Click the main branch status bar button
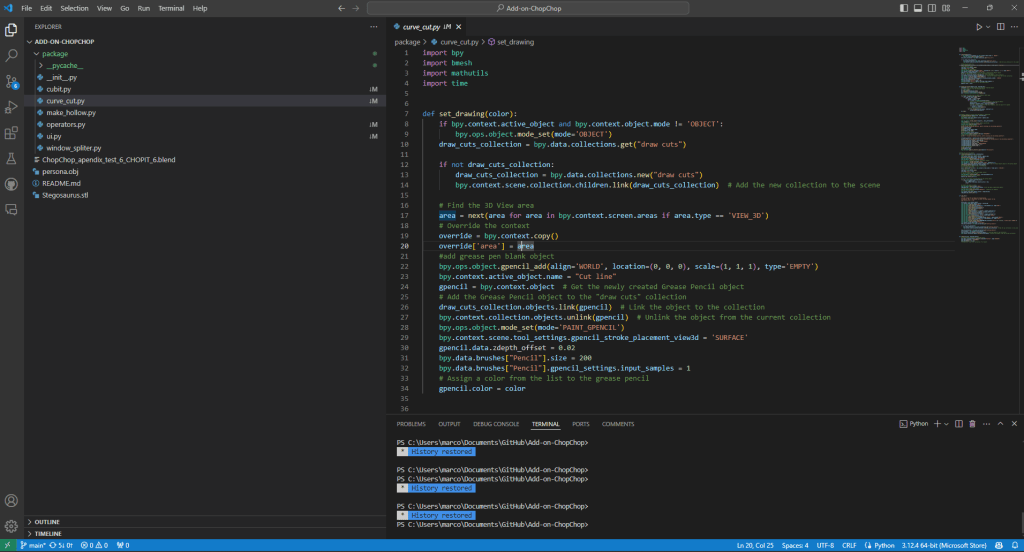 pyautogui.click(x=34, y=545)
